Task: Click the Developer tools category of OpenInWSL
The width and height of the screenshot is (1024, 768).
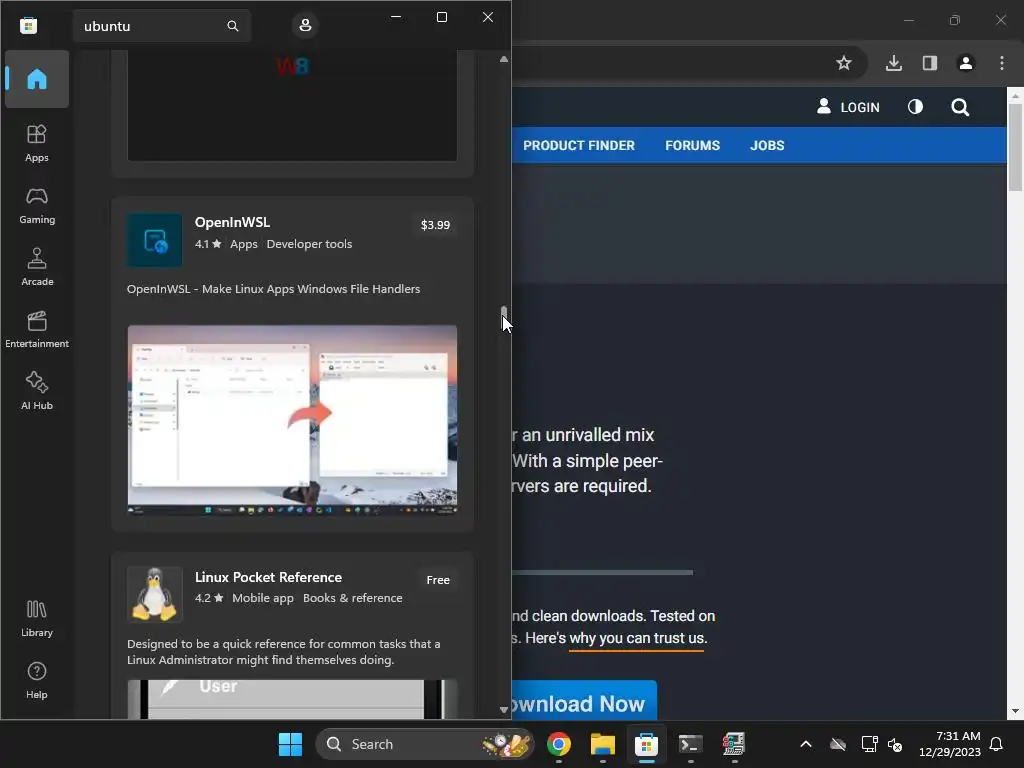Action: tap(309, 244)
